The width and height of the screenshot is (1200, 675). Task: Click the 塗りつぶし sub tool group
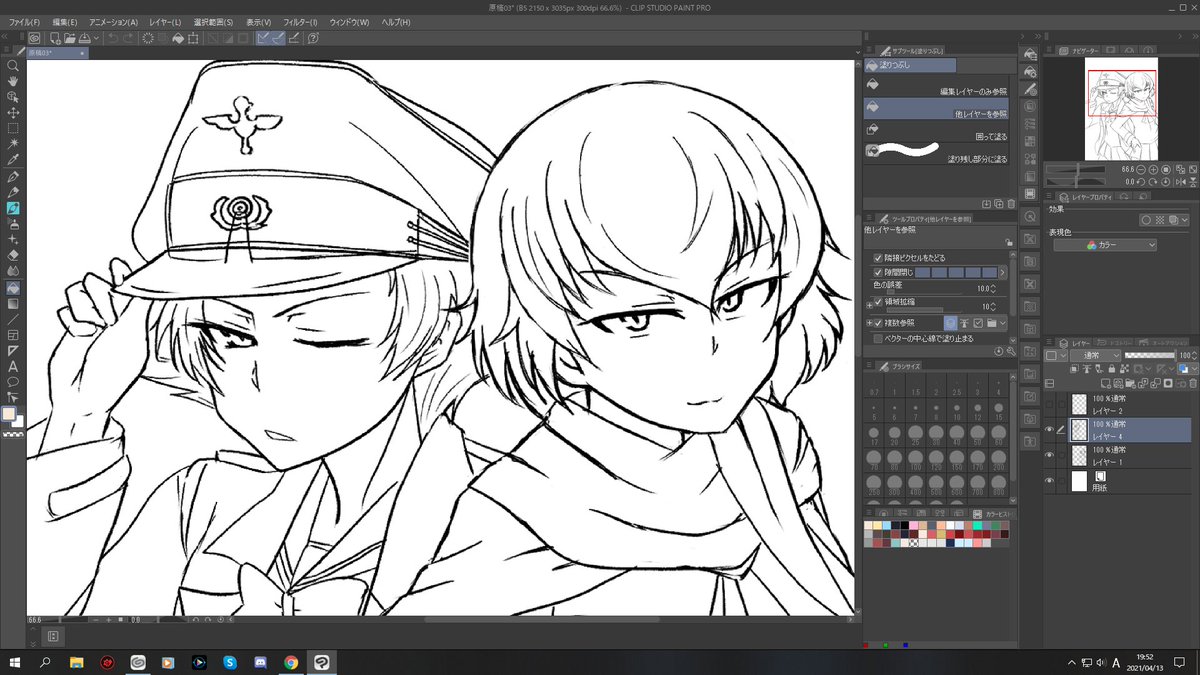(909, 65)
